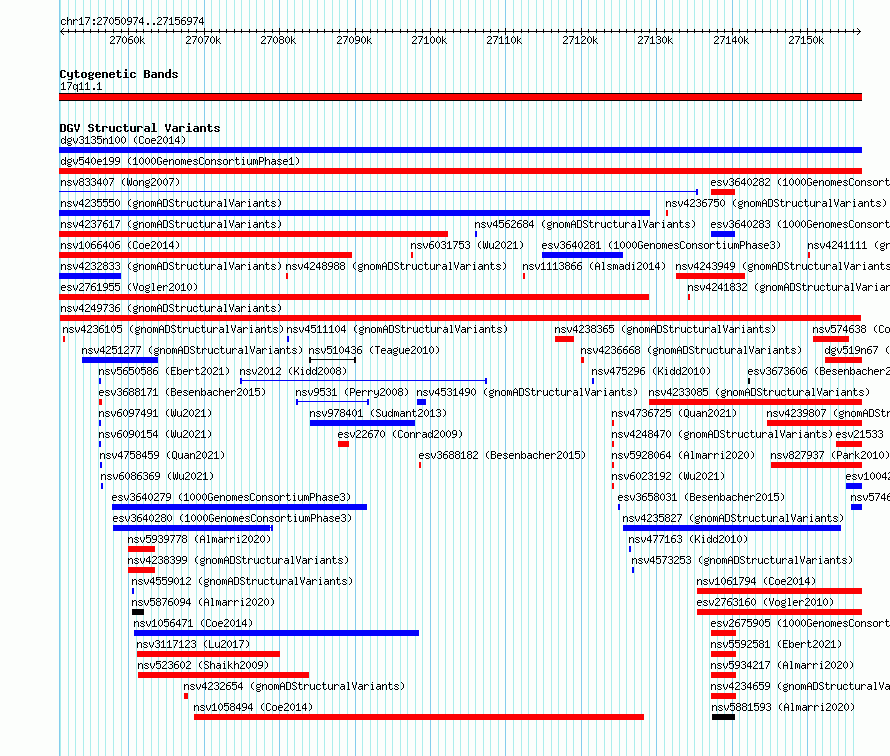Click nsv1061794 (Coe2014) label
Screen dimensions: 890x756
point(756,581)
